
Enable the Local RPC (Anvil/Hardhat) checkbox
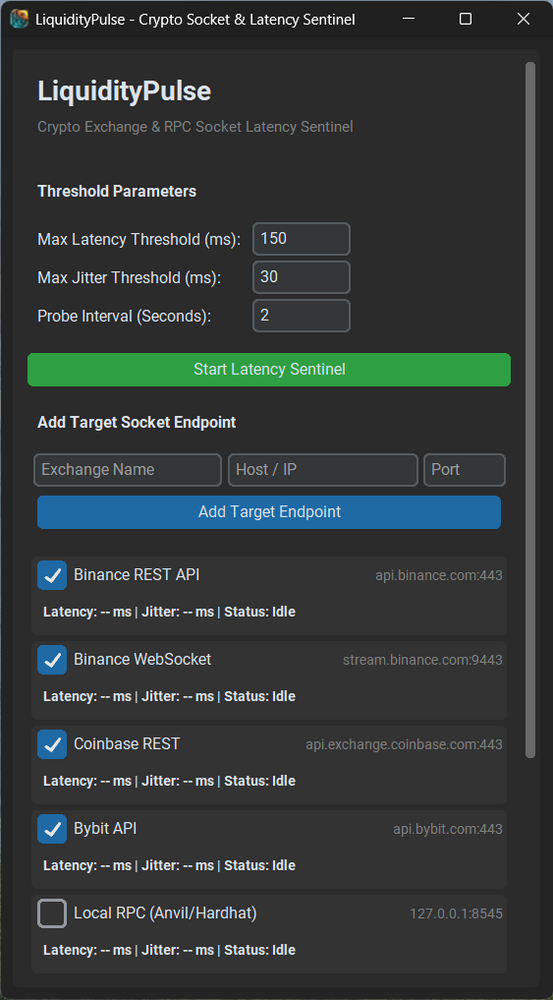(52, 914)
